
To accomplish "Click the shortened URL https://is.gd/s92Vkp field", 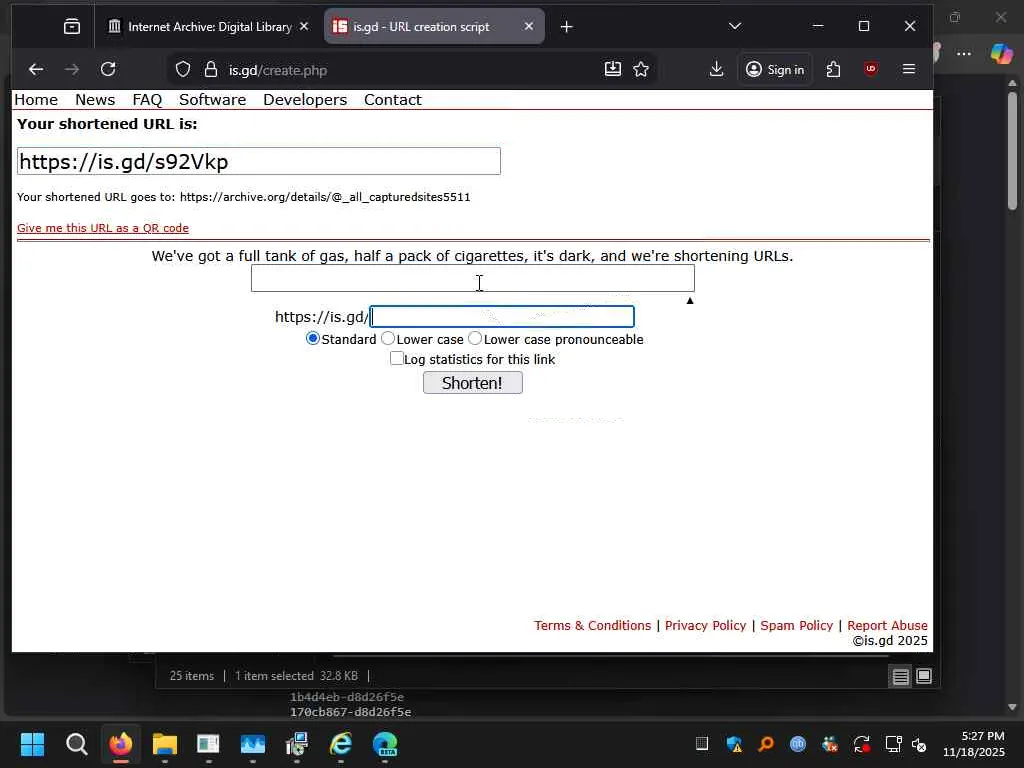I will (x=259, y=161).
